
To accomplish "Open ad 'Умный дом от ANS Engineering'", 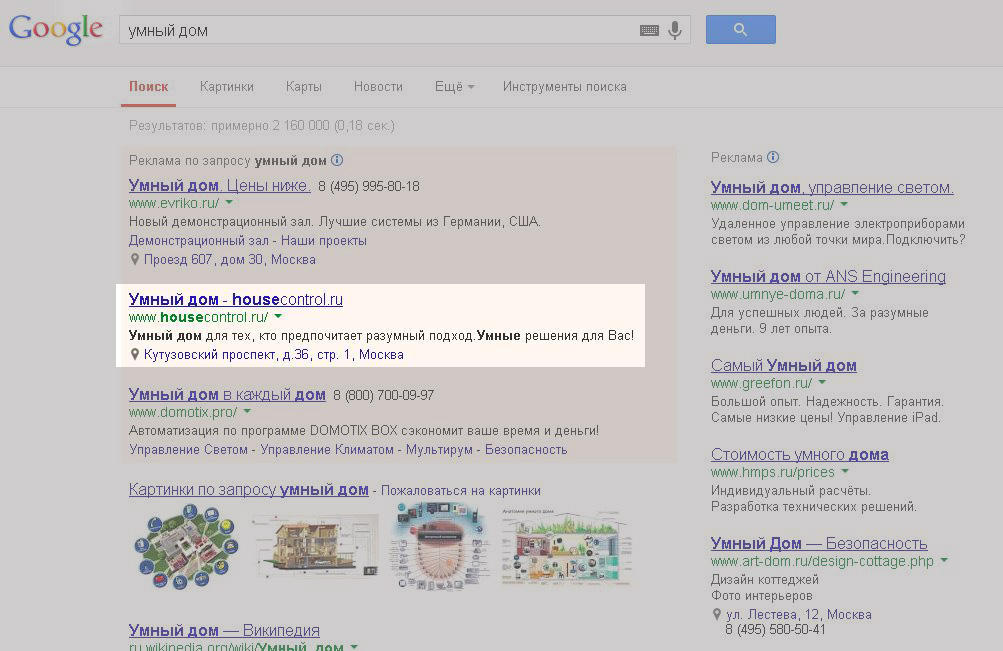I will [x=828, y=276].
